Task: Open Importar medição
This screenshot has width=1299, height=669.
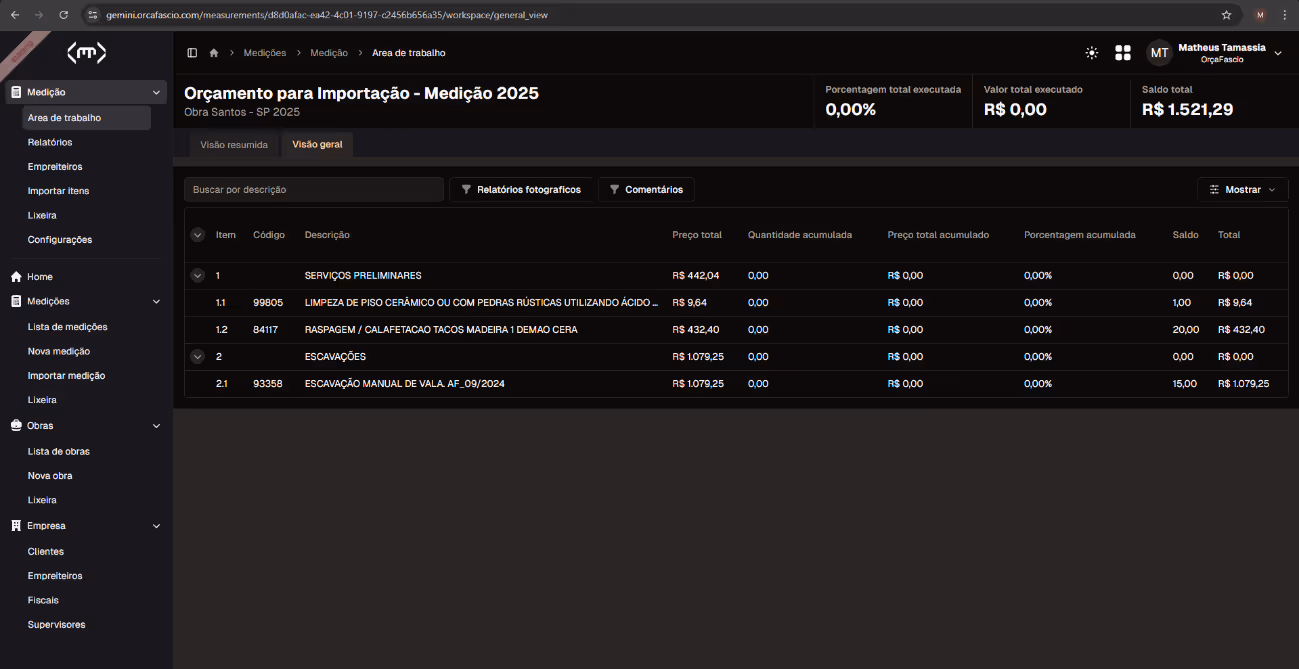Action: [66, 376]
